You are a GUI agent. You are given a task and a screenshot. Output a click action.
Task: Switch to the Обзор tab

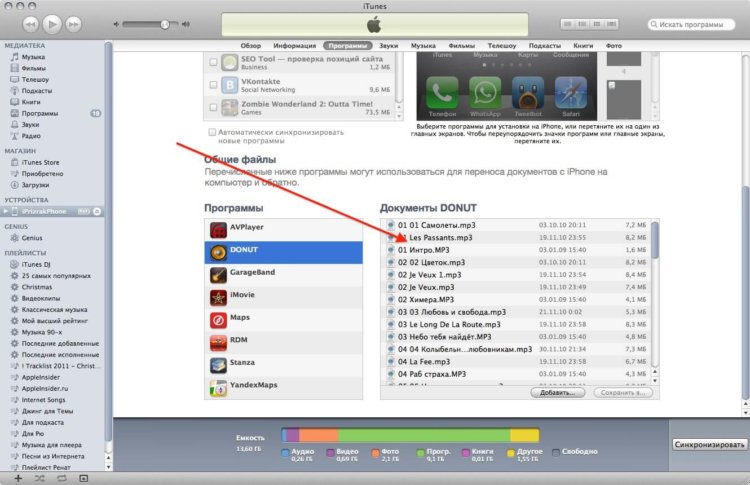pos(251,46)
